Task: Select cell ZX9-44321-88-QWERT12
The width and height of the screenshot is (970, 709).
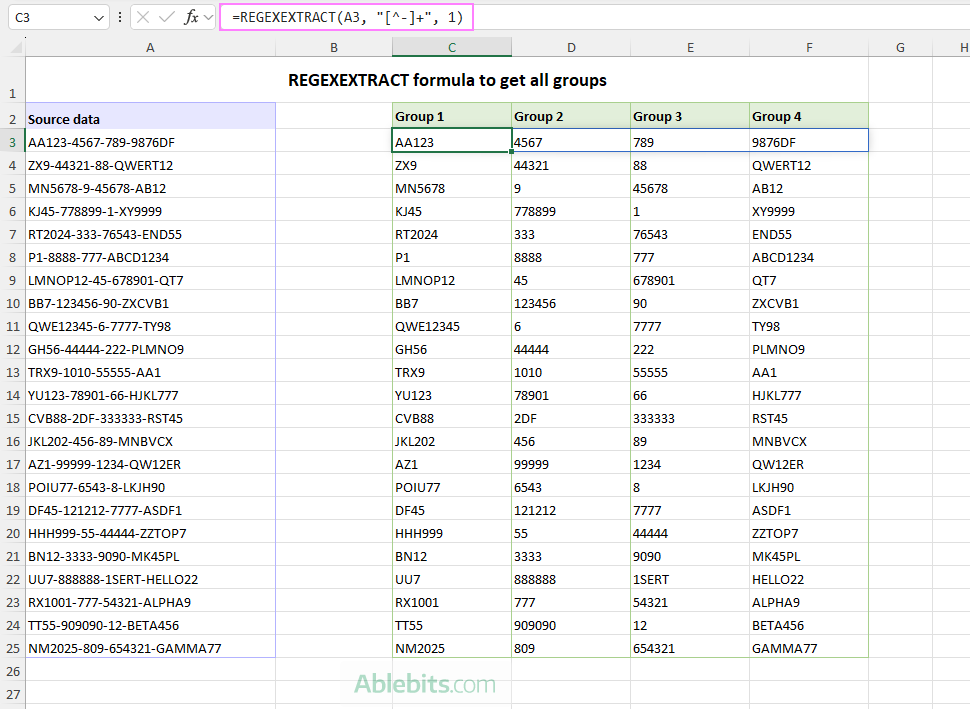Action: click(x=150, y=165)
